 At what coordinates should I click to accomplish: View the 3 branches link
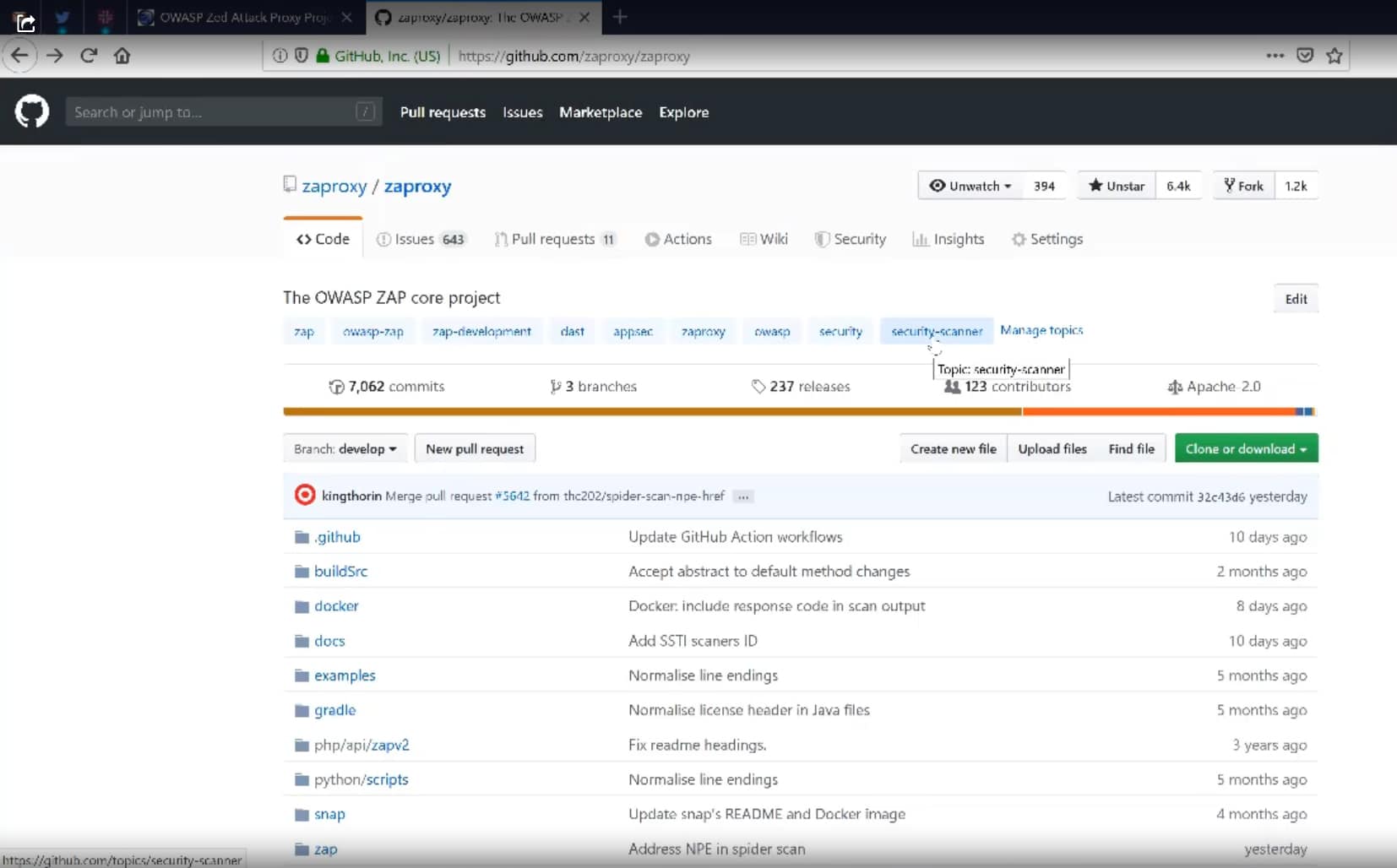593,387
